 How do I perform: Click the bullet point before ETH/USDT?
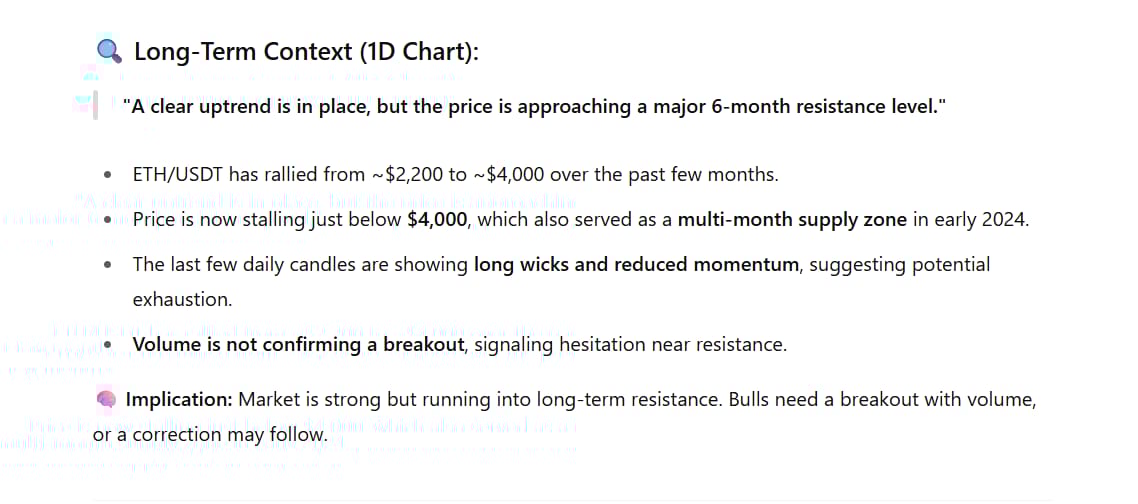pyautogui.click(x=107, y=175)
